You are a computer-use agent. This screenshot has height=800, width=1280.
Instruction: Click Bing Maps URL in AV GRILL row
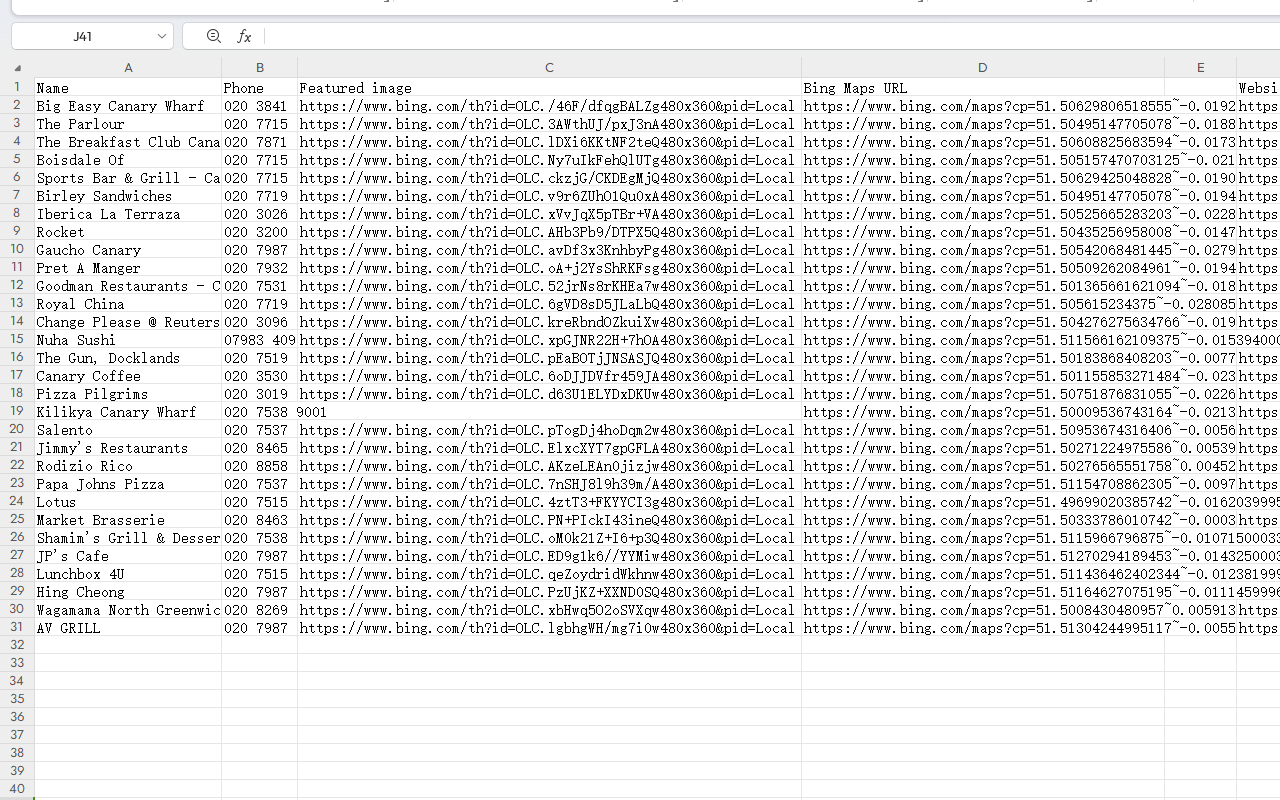click(x=983, y=628)
